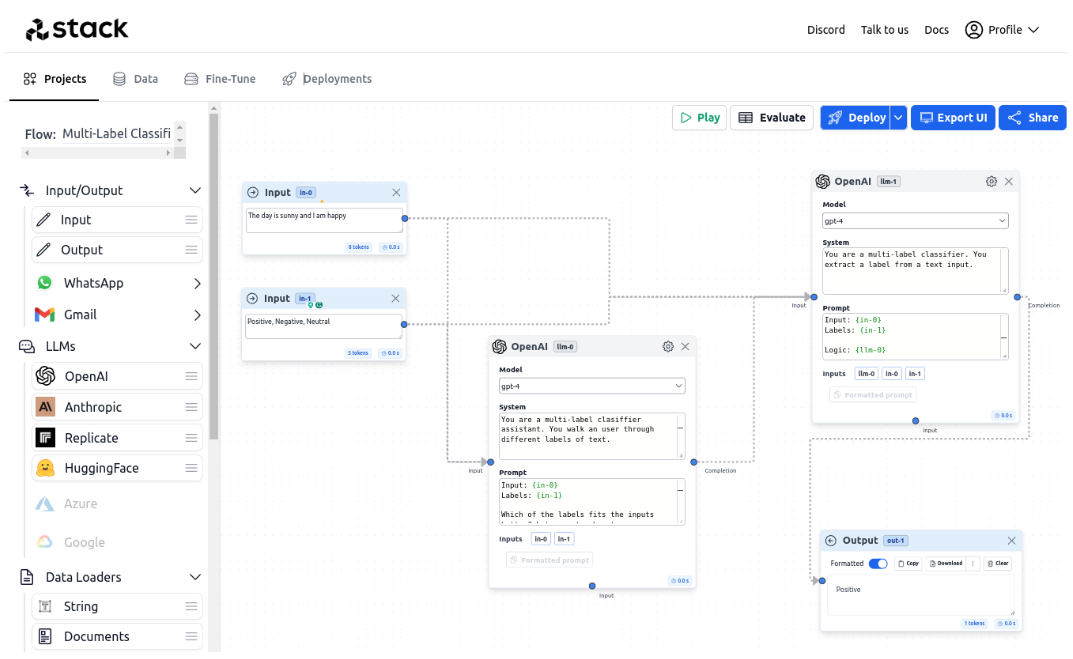
Task: Click System prompt box on llm-0 node
Action: point(592,436)
